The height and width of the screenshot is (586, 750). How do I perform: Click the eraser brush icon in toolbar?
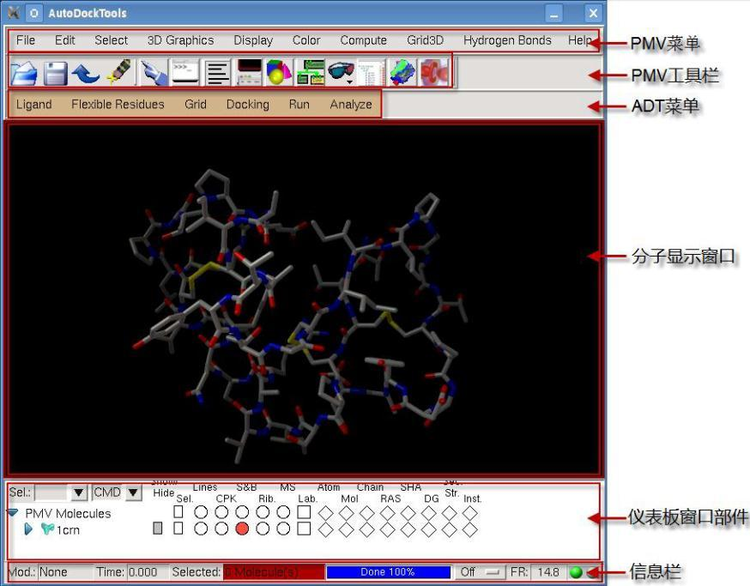click(x=119, y=73)
